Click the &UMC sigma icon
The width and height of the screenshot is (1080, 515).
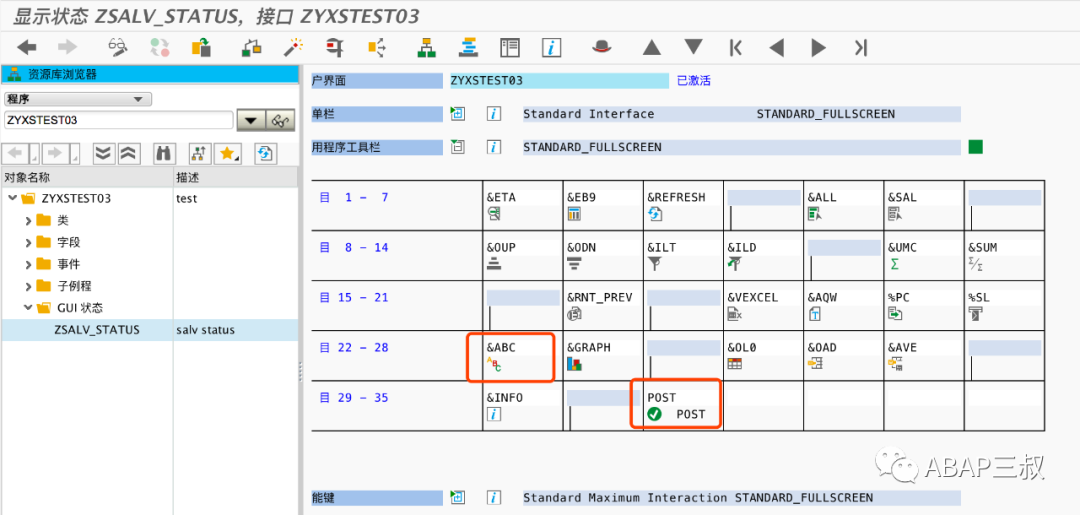pos(894,264)
